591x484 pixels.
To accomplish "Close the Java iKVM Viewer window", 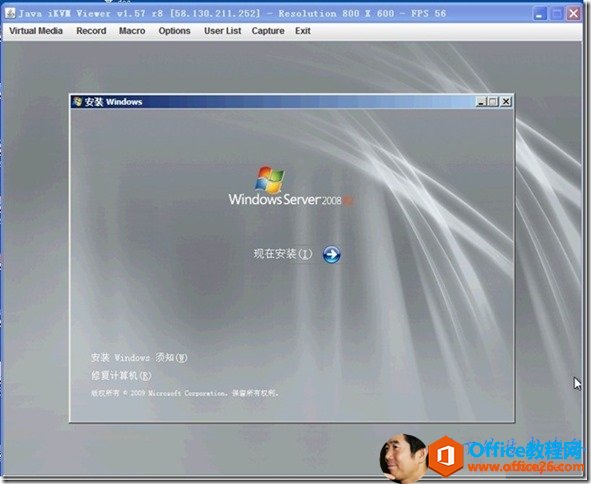I will [x=574, y=14].
